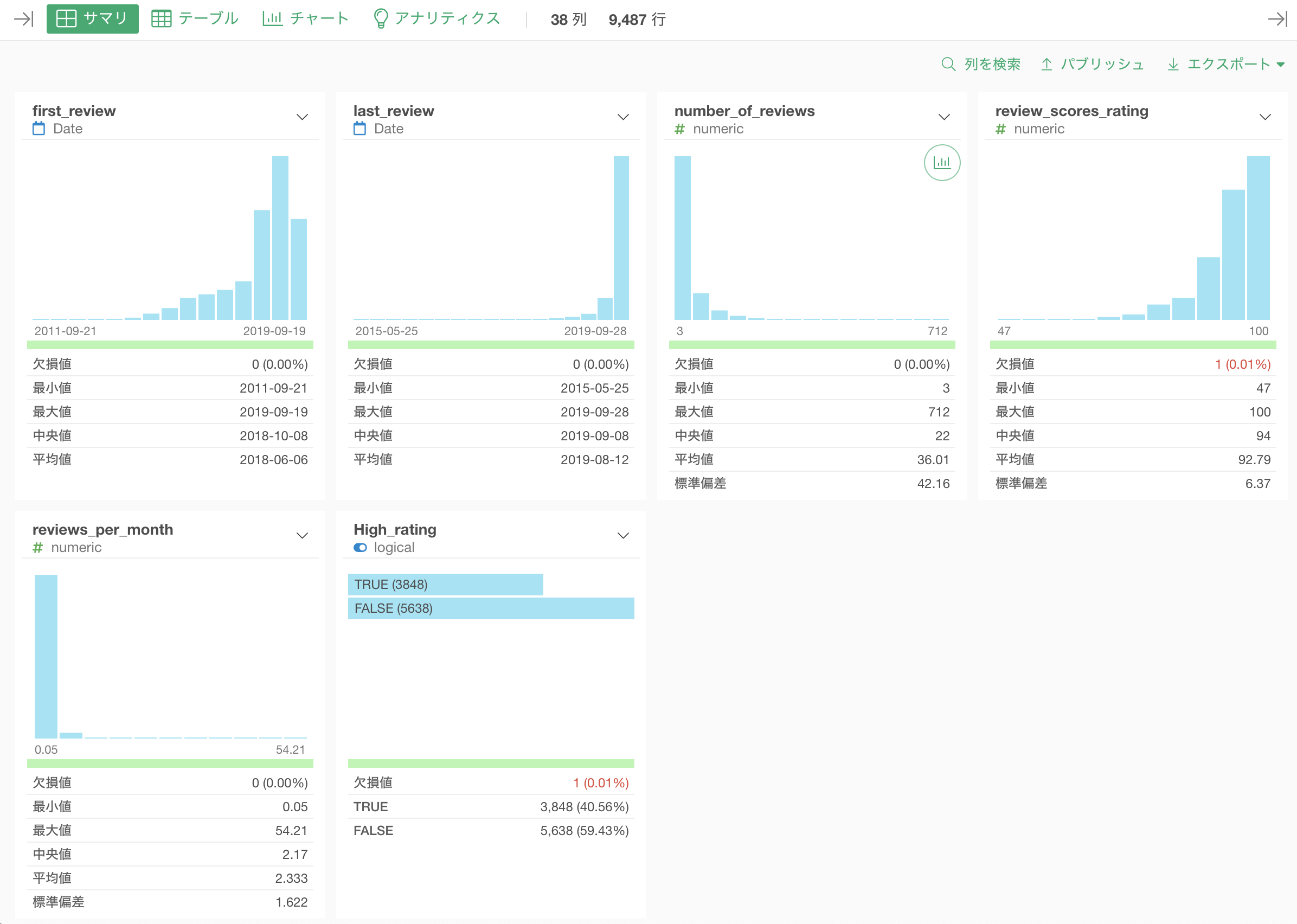This screenshot has height=924, width=1297.
Task: Switch to テーブル table view
Action: coord(195,19)
